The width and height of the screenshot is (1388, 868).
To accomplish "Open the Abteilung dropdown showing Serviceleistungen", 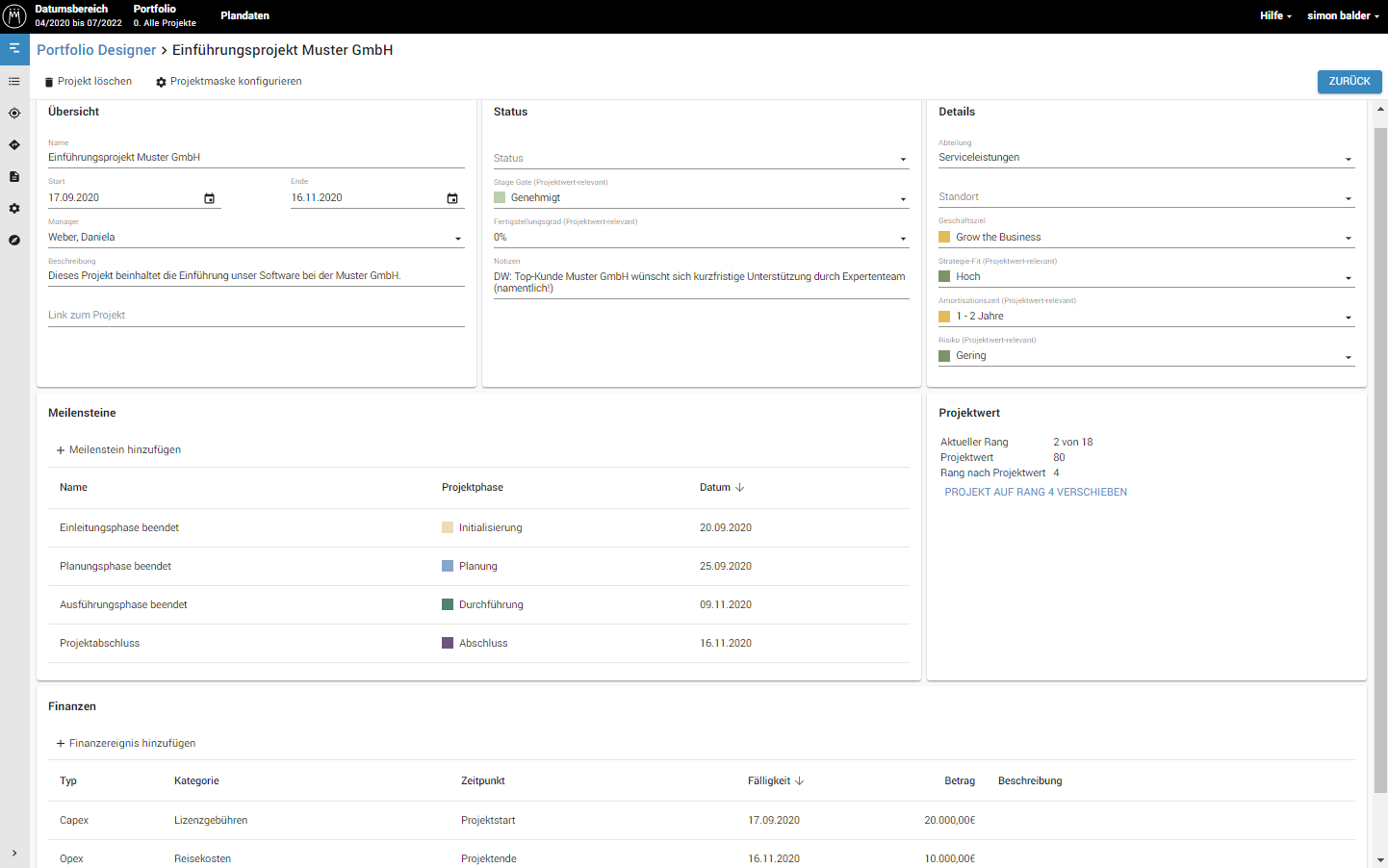I will click(1146, 158).
